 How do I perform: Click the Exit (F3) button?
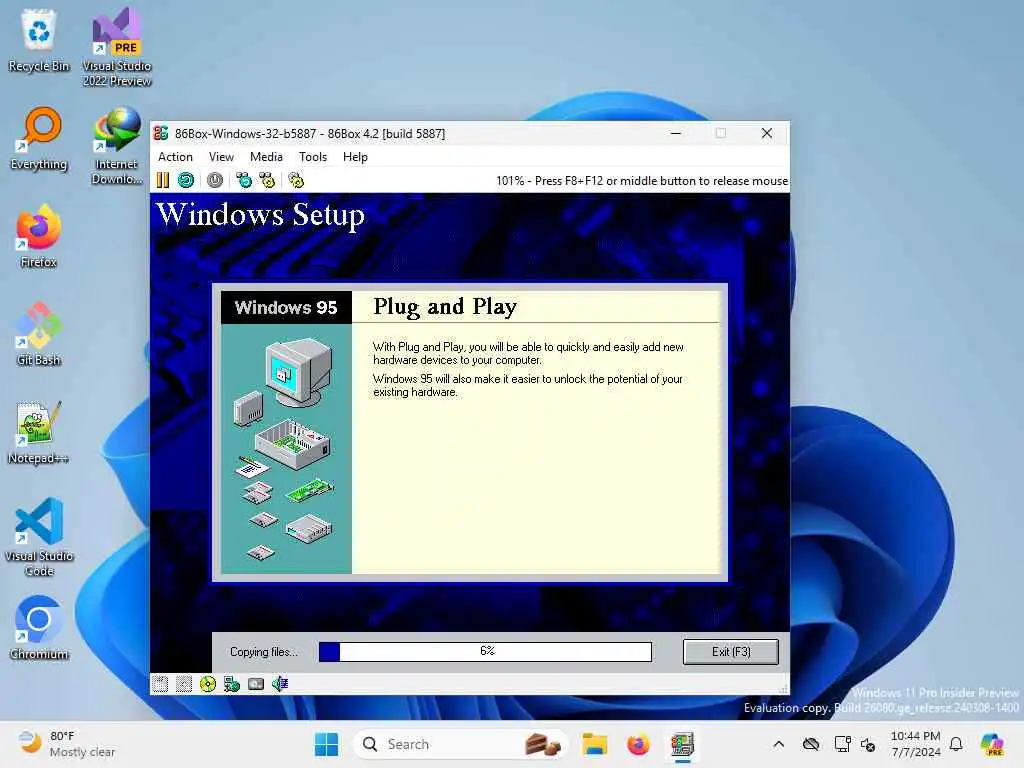(x=731, y=652)
